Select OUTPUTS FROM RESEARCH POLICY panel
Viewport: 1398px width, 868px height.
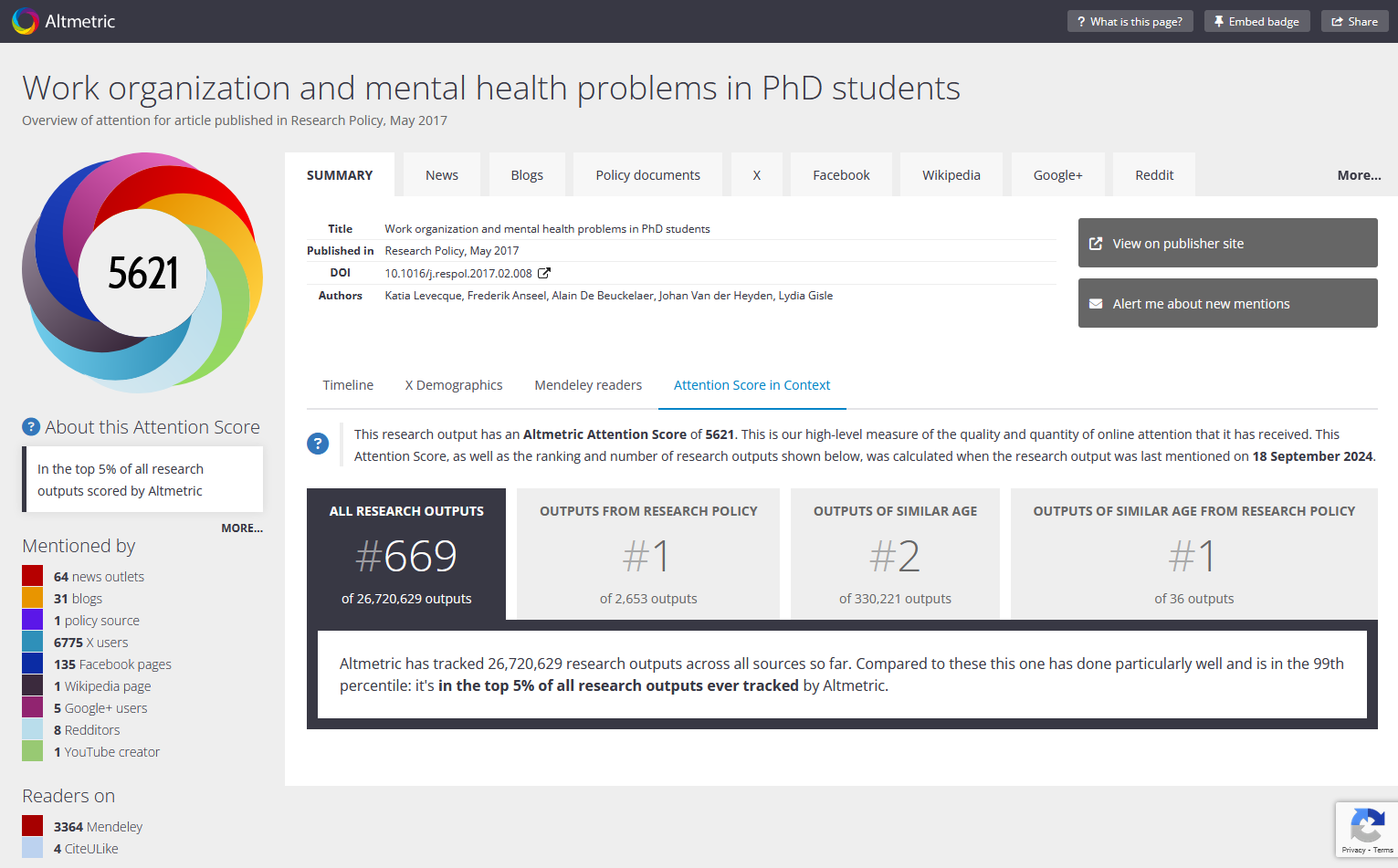coord(648,554)
